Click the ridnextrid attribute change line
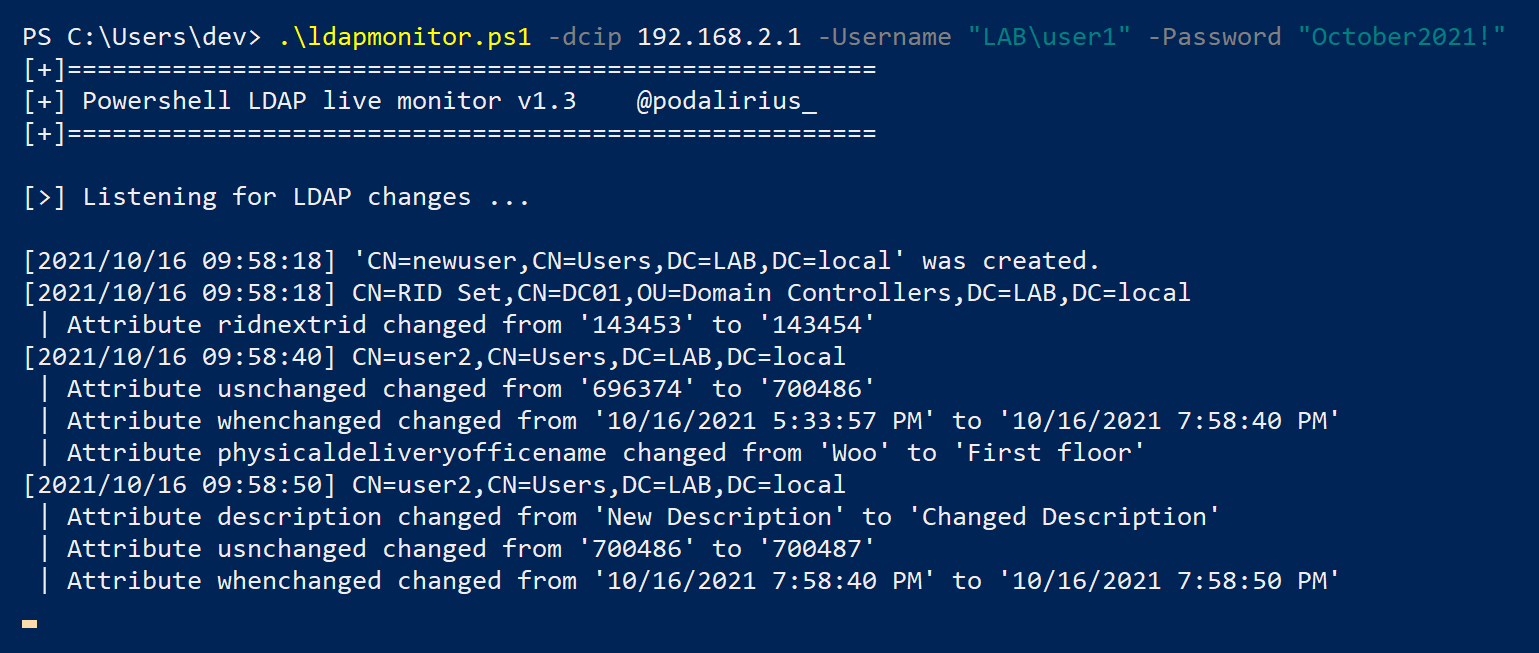 coord(472,325)
